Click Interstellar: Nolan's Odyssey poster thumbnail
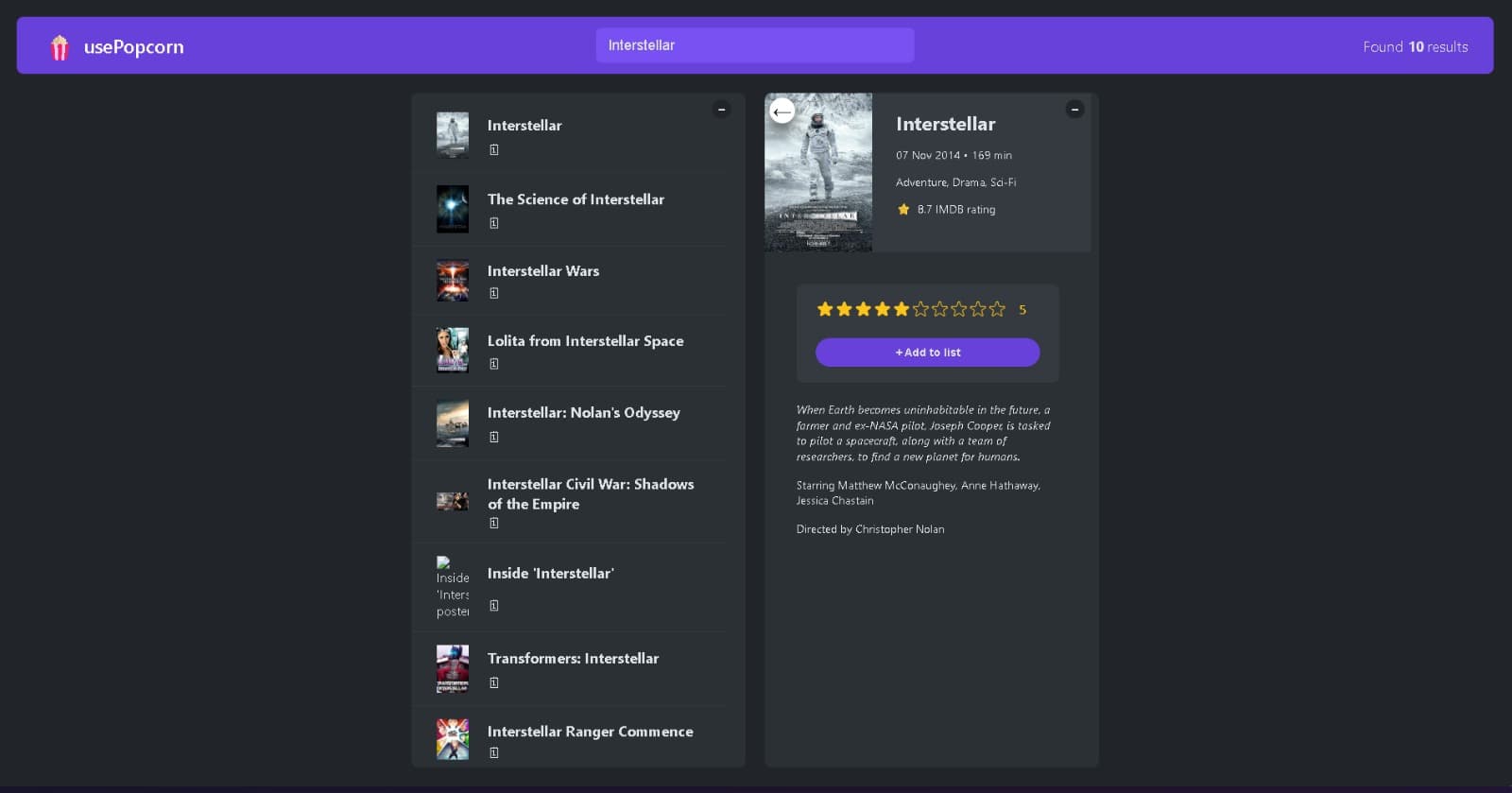Viewport: 1512px width, 793px height. [453, 424]
